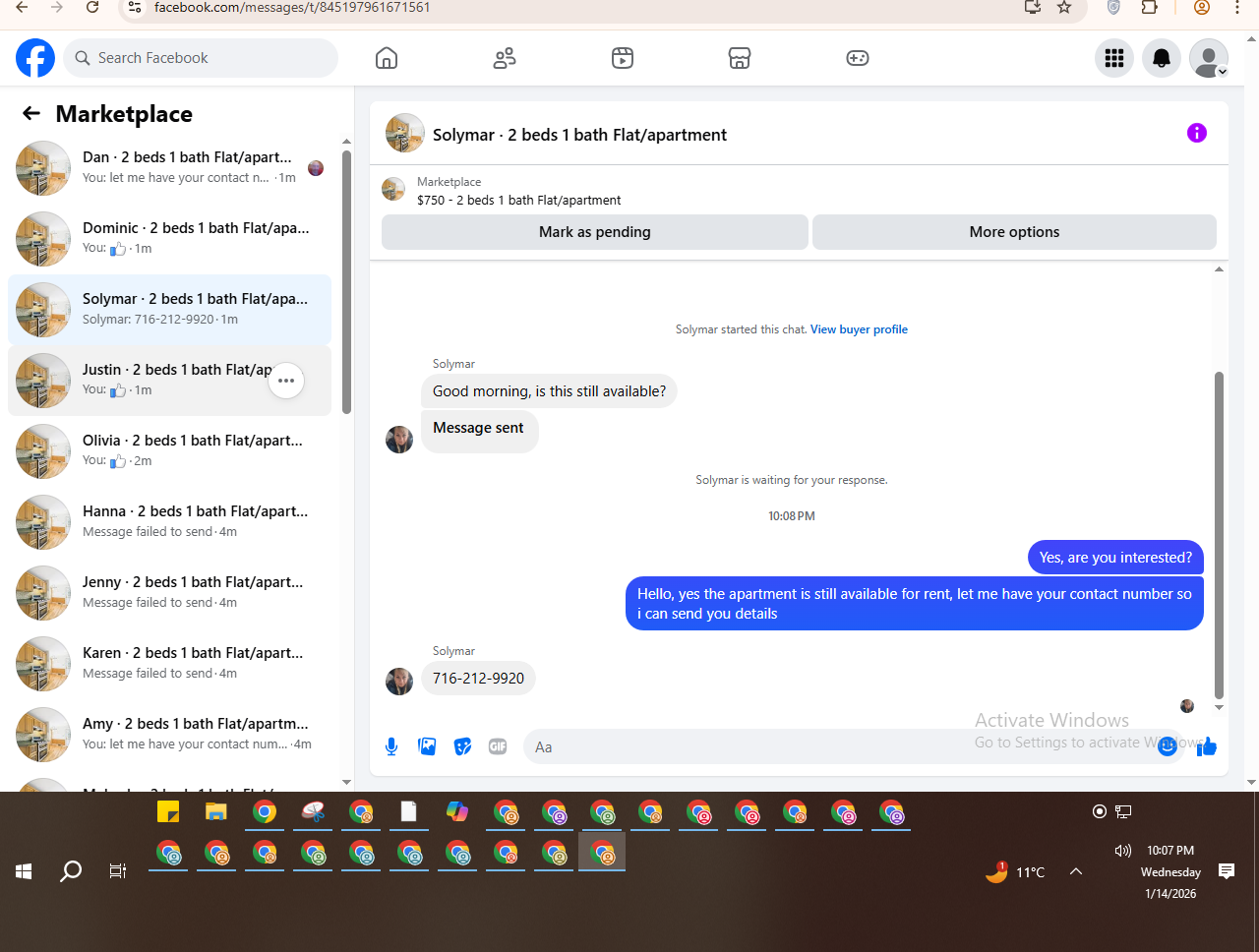Send a thumbs-up like
1259x952 pixels.
tap(1207, 746)
